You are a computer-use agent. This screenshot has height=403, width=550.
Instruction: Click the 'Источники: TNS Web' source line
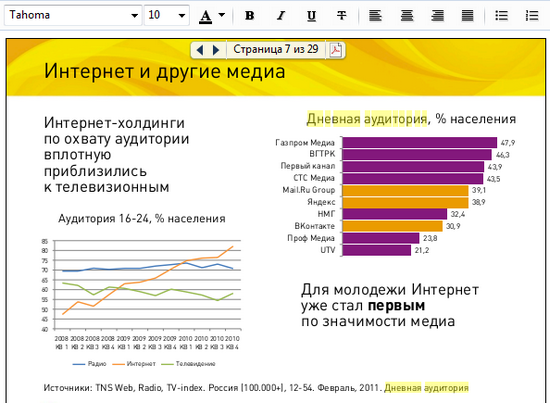pos(212,388)
